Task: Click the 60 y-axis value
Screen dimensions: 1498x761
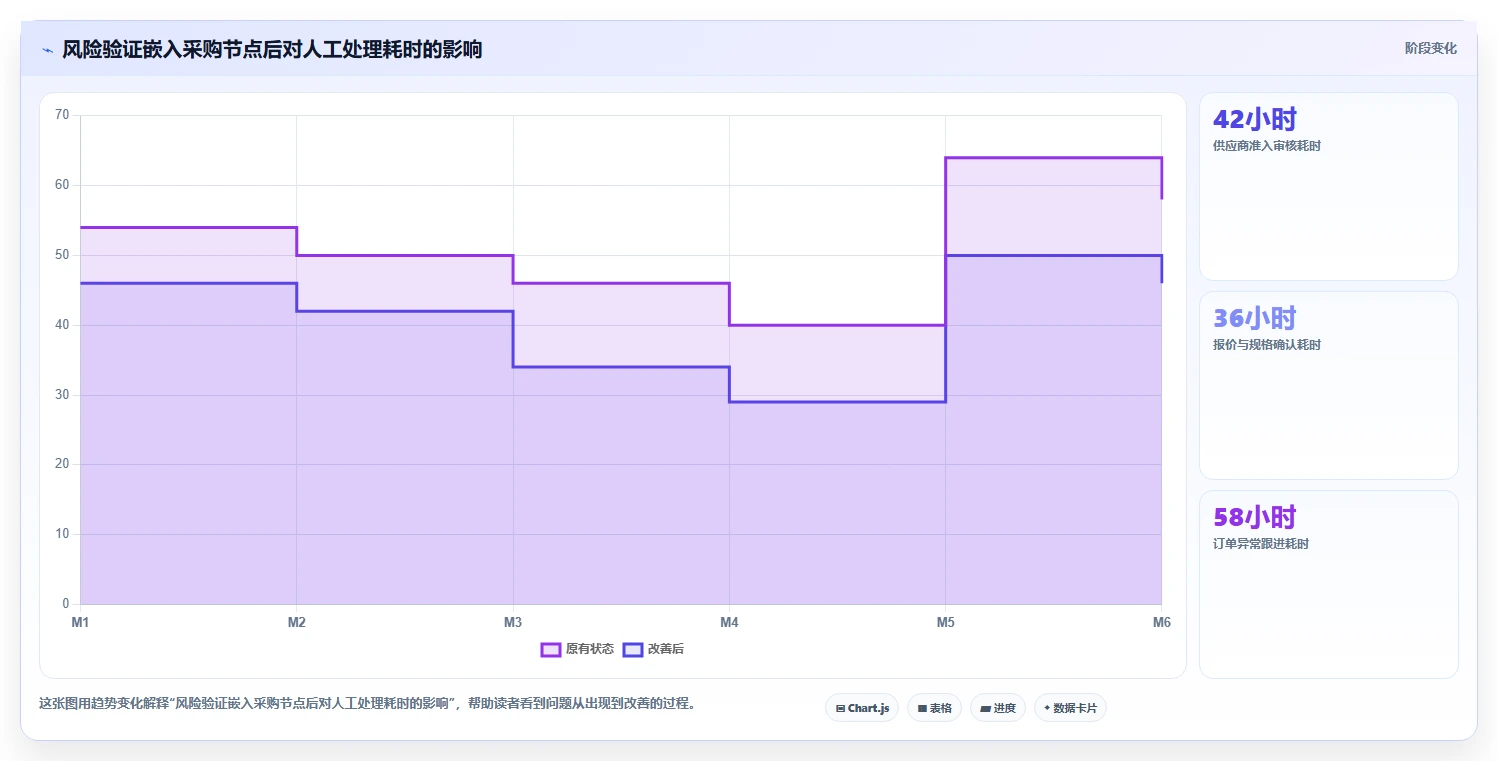Action: click(62, 185)
